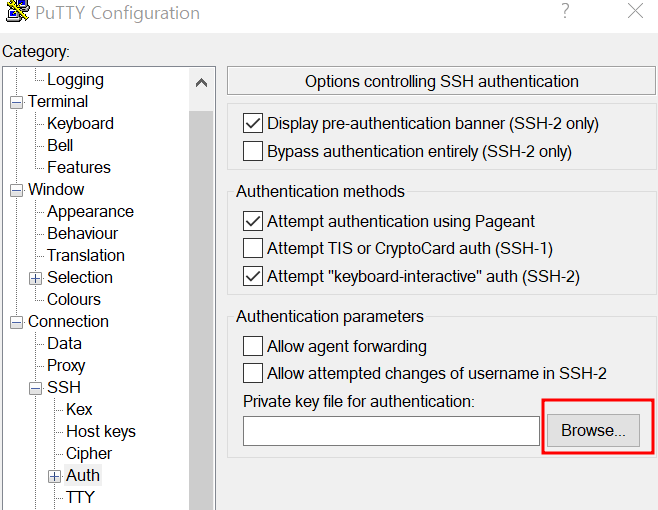Expand the Auth tree node

[x=55, y=476]
